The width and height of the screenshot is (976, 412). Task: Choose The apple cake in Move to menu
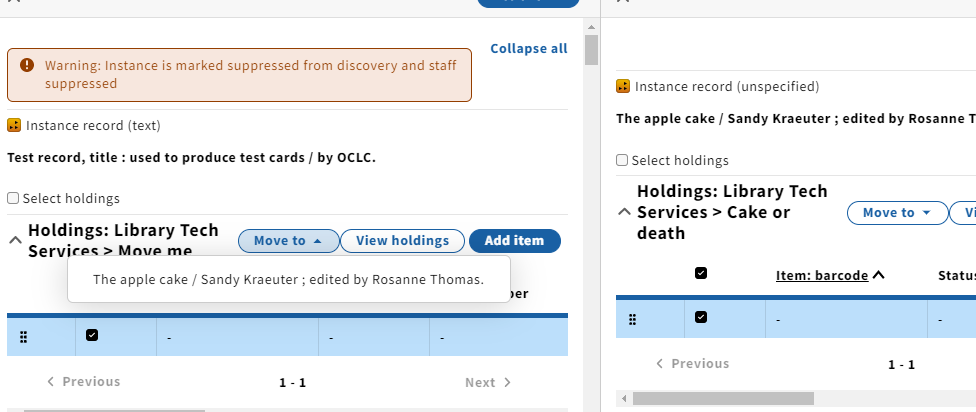[x=288, y=279]
